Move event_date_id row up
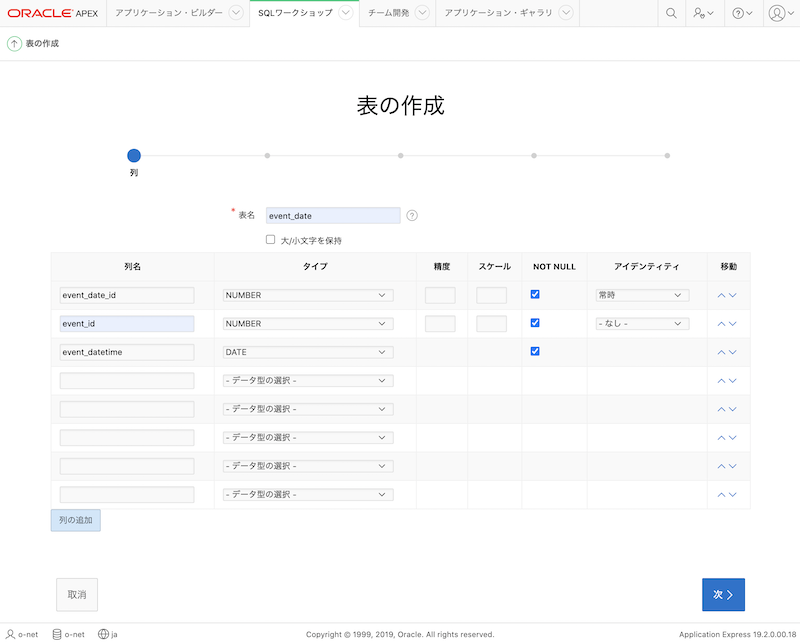 (721, 295)
